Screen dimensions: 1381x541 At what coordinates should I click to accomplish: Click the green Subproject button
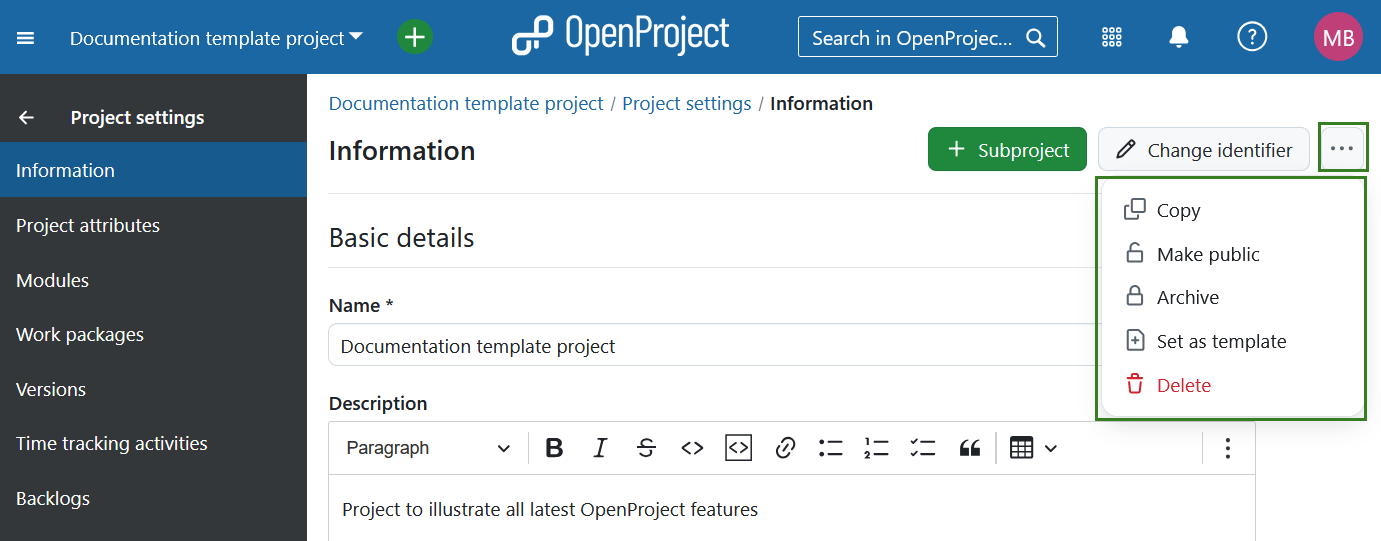[x=1007, y=149]
